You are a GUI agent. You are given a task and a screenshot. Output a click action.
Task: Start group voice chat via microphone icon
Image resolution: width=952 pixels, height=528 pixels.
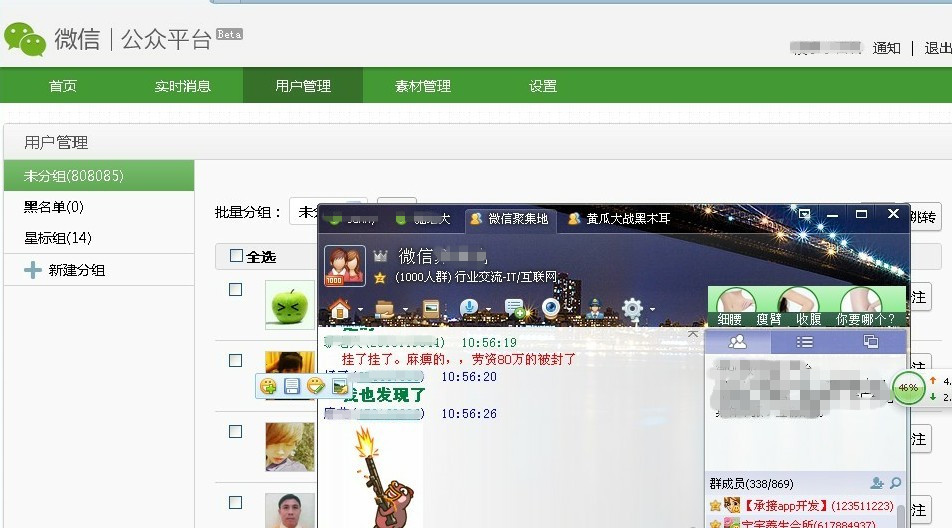pos(467,309)
